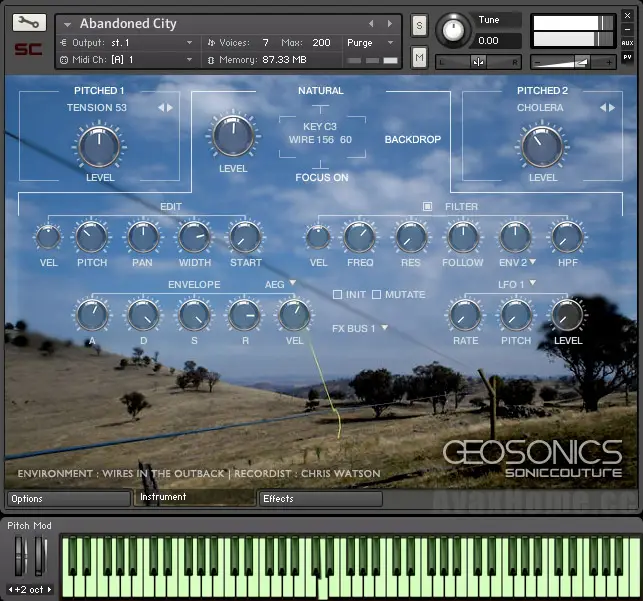This screenshot has width=643, height=601.
Task: Switch to the Options tab
Action: 68,499
